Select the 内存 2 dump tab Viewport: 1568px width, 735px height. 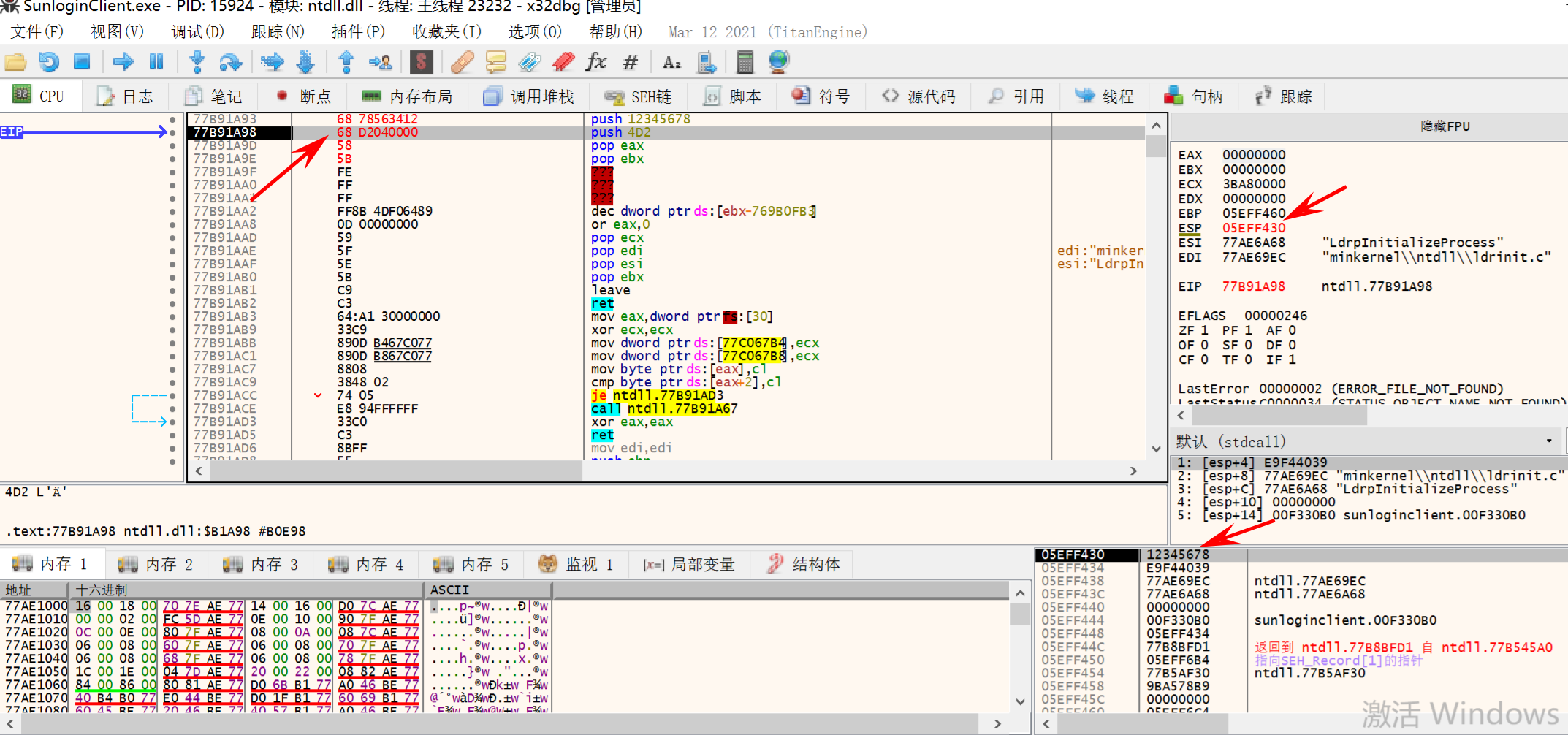pos(156,564)
